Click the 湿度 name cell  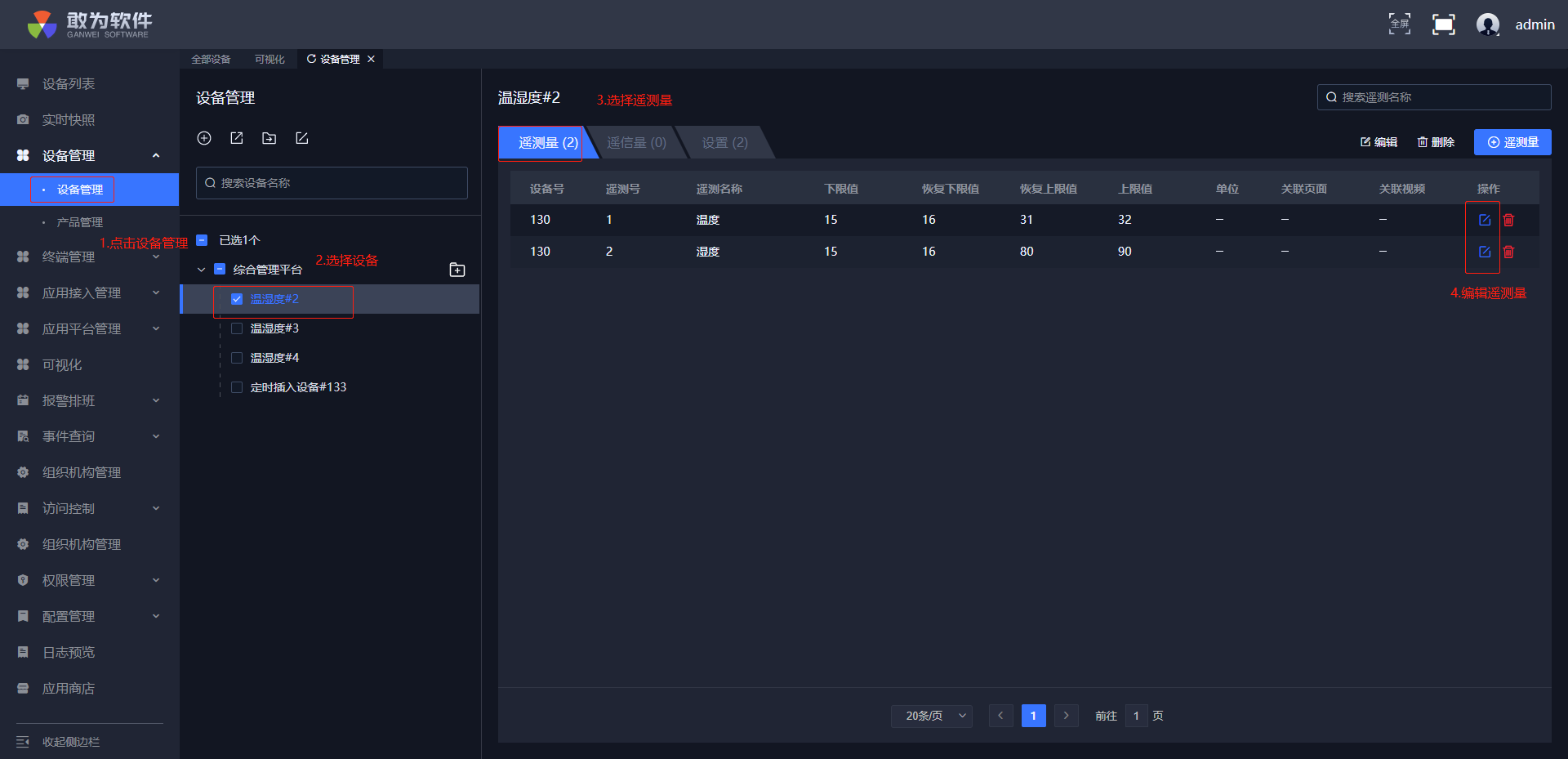click(708, 252)
